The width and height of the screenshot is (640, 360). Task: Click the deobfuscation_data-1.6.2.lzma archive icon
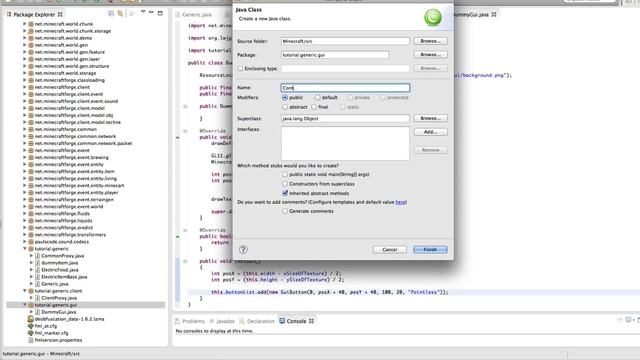[31, 319]
